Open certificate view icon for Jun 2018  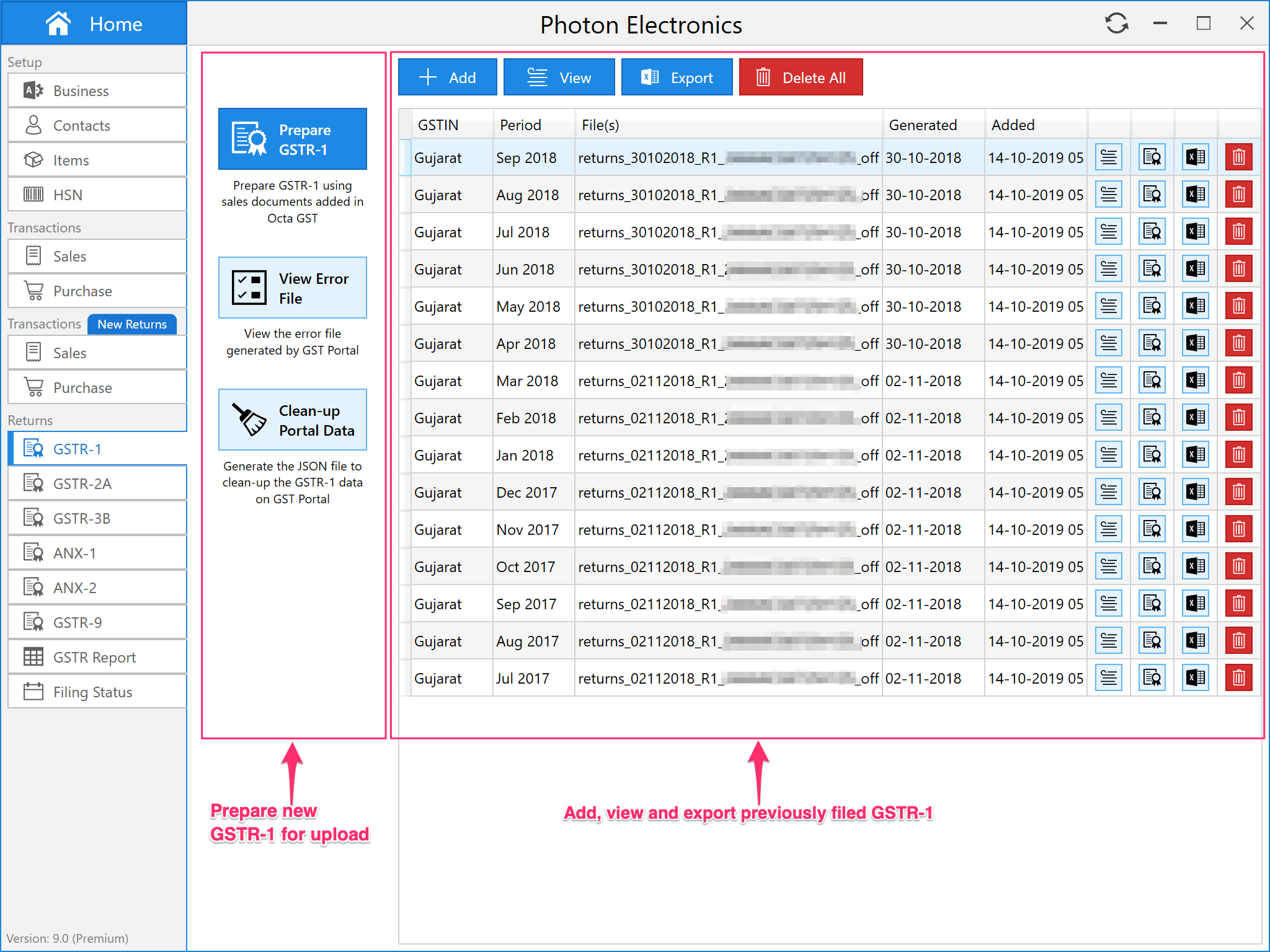(1152, 269)
